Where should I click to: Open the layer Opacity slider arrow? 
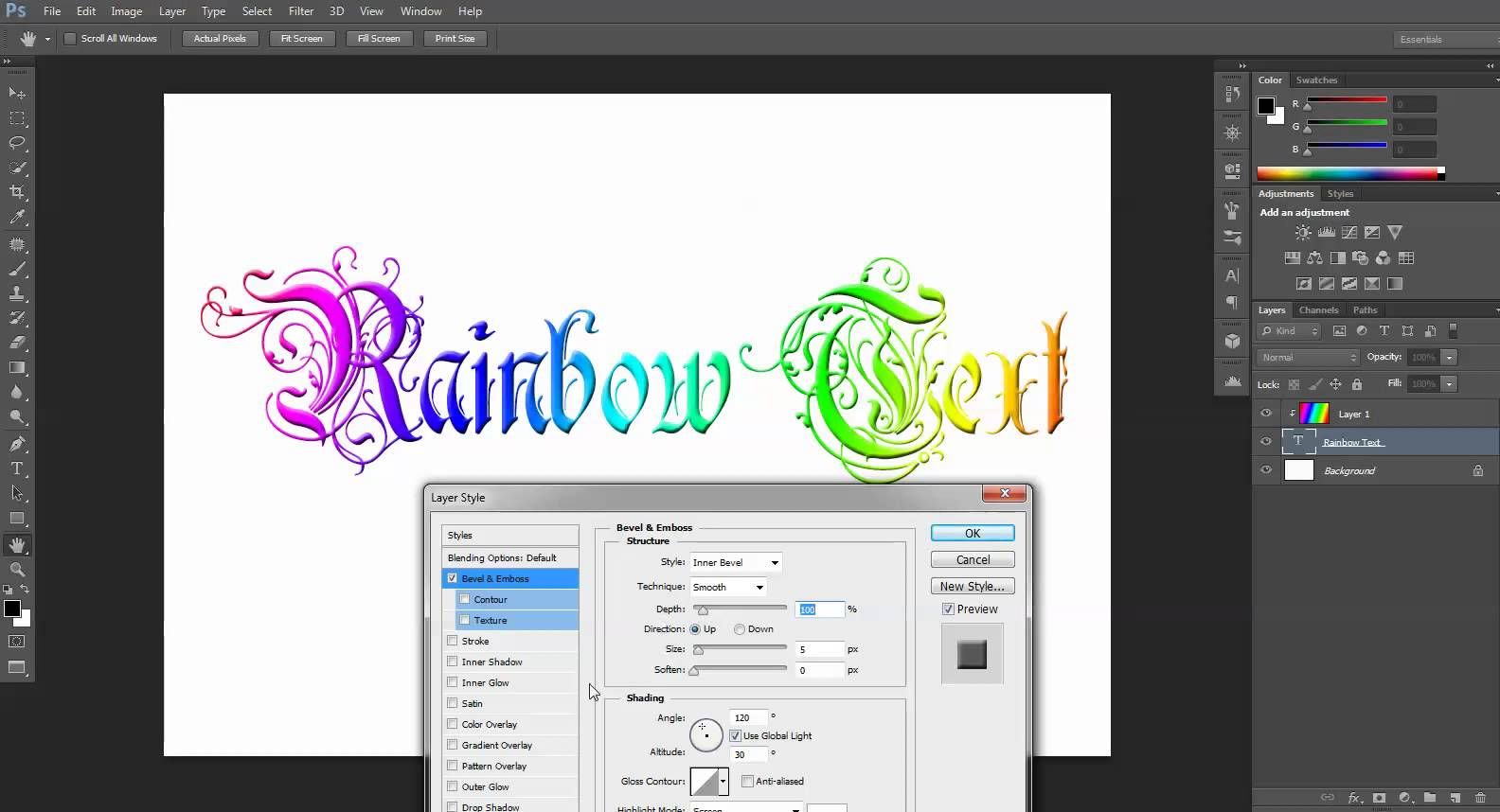tap(1450, 358)
